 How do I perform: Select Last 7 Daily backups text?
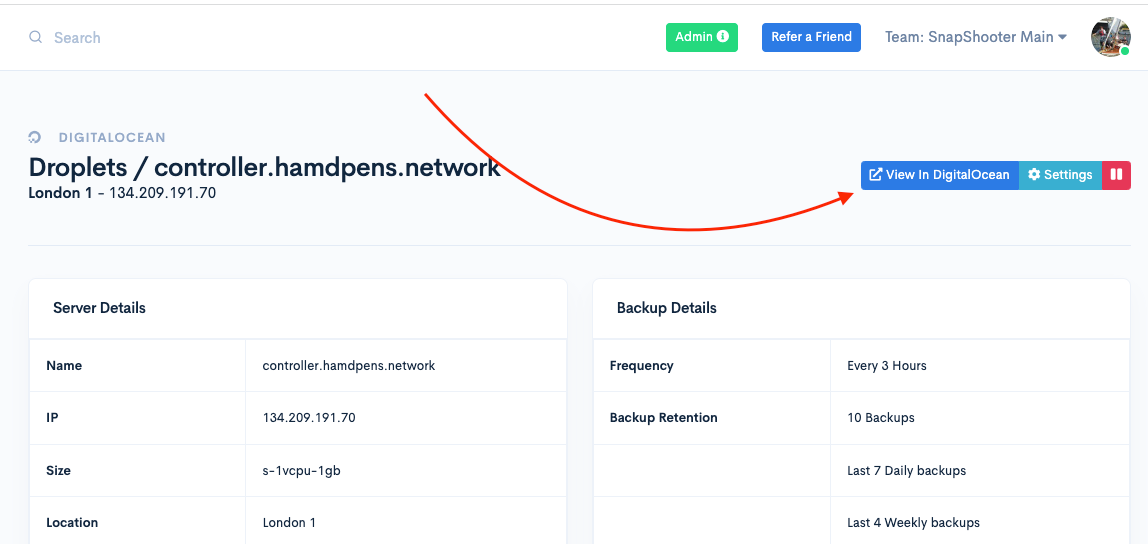pyautogui.click(x=906, y=471)
